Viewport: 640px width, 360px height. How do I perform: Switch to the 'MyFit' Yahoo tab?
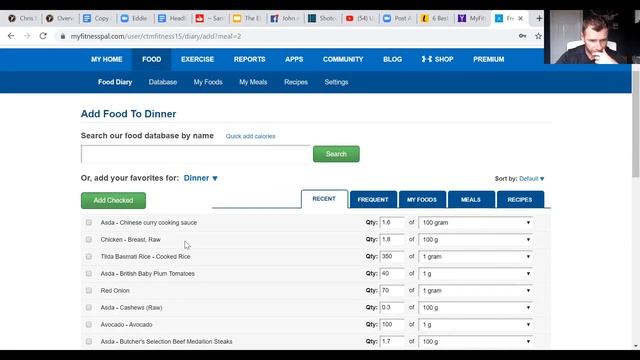(473, 18)
